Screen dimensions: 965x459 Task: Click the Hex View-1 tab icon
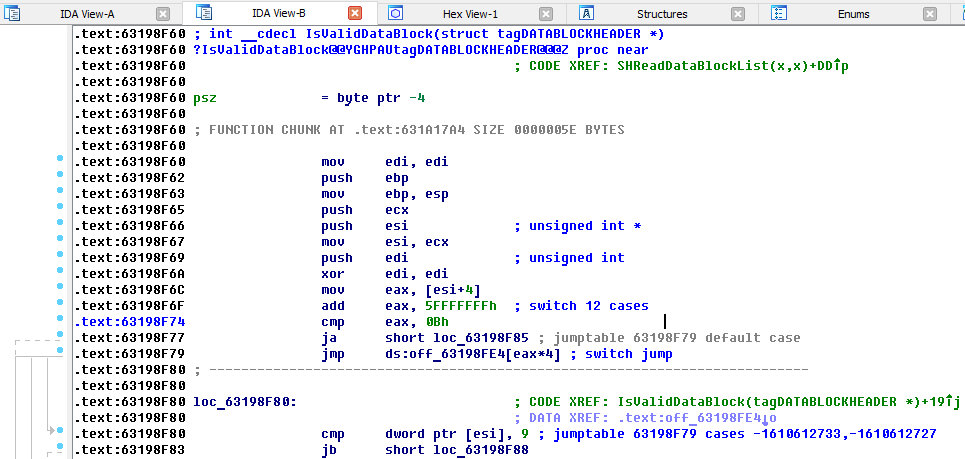pyautogui.click(x=395, y=13)
